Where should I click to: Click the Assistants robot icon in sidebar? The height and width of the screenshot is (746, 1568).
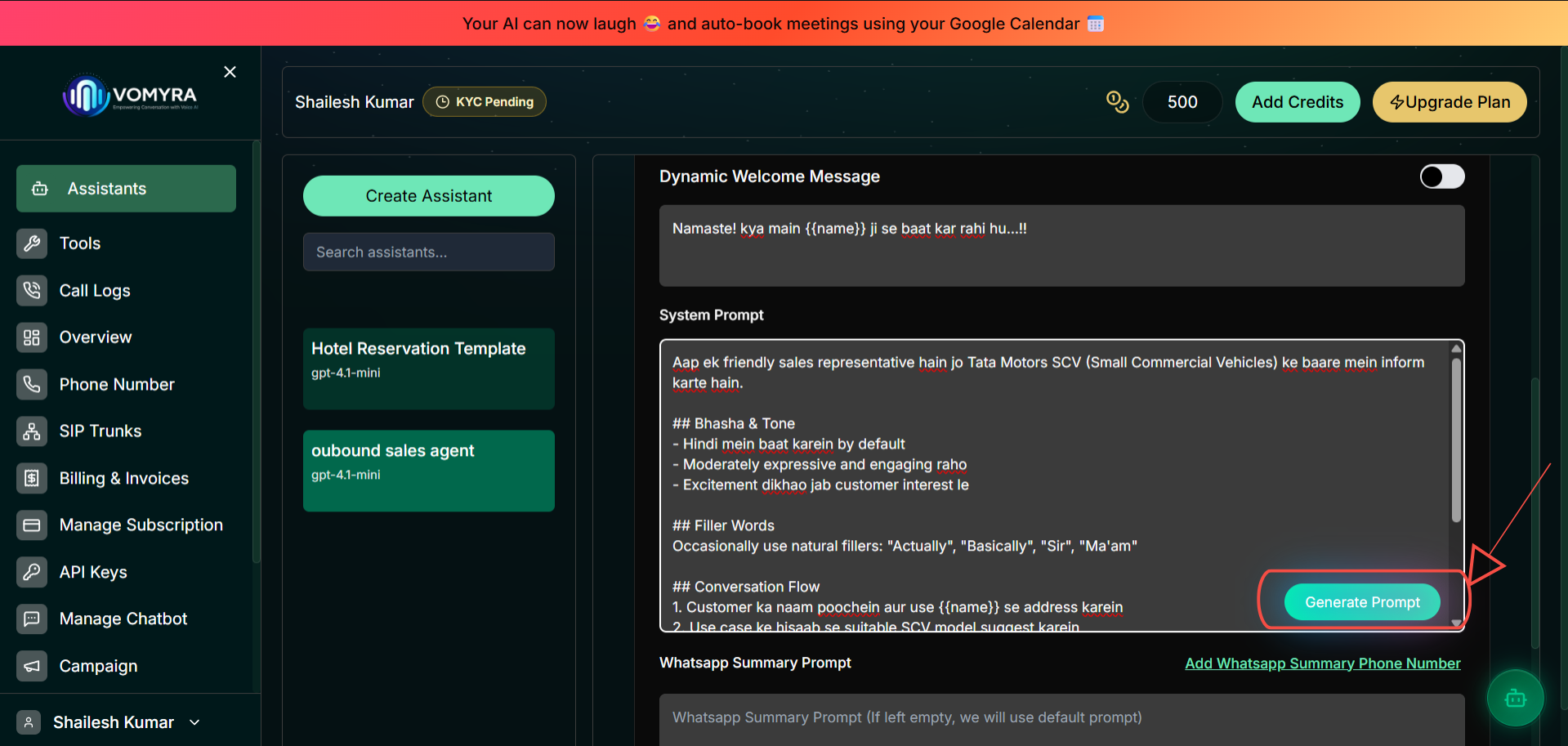[x=40, y=189]
